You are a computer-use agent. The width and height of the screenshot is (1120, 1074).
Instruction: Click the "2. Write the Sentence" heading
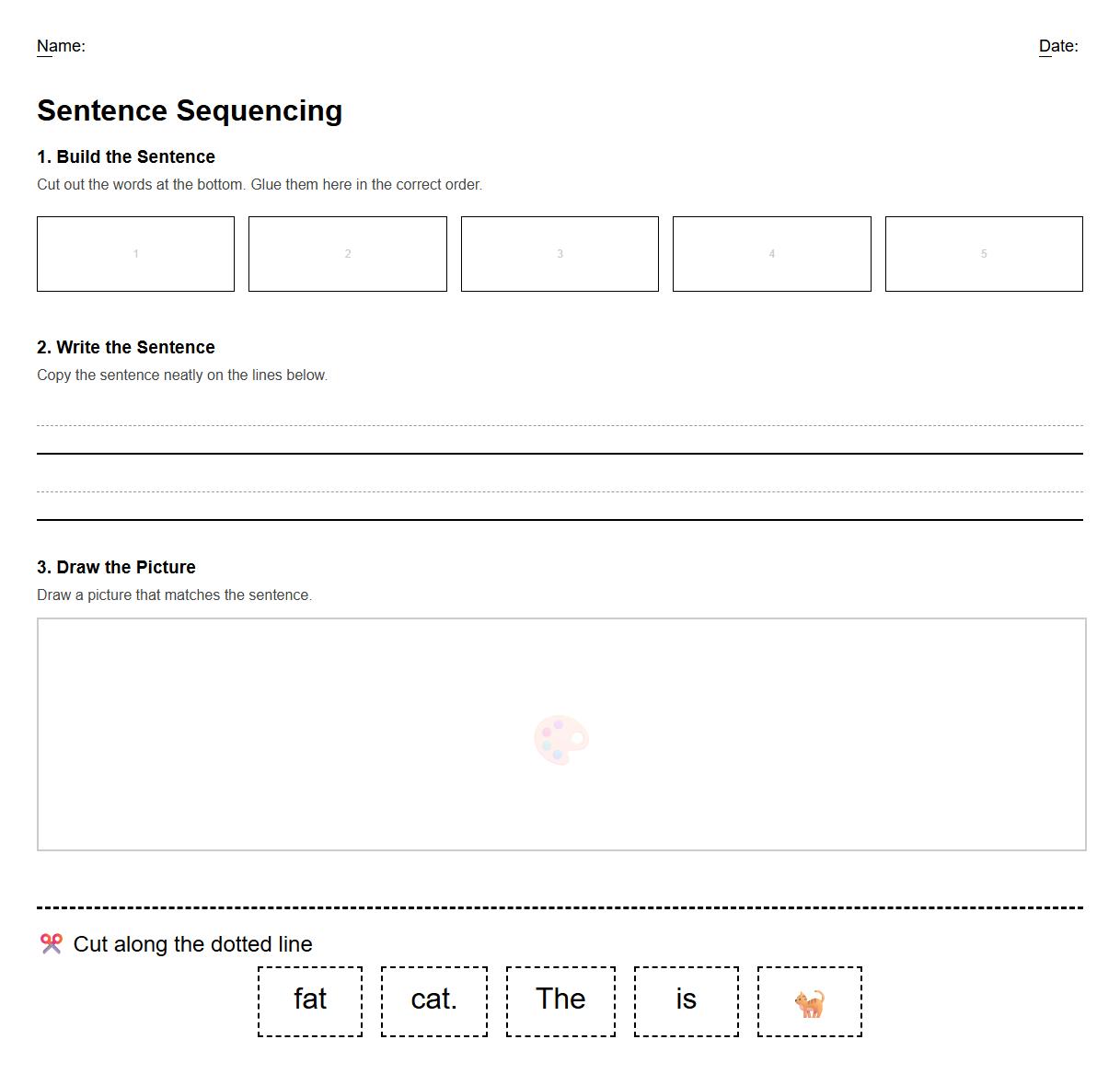(x=126, y=347)
